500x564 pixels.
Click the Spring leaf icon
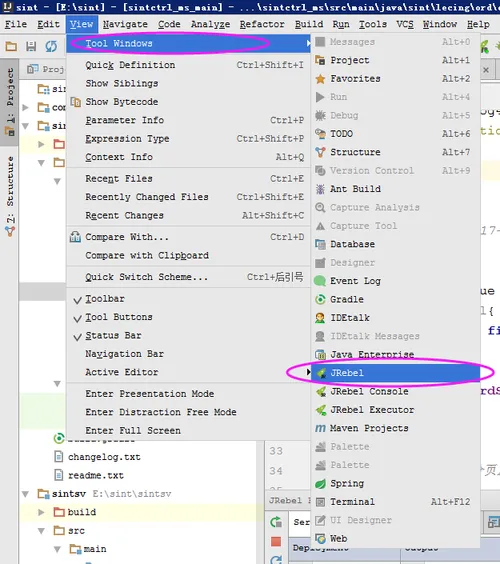pyautogui.click(x=320, y=483)
